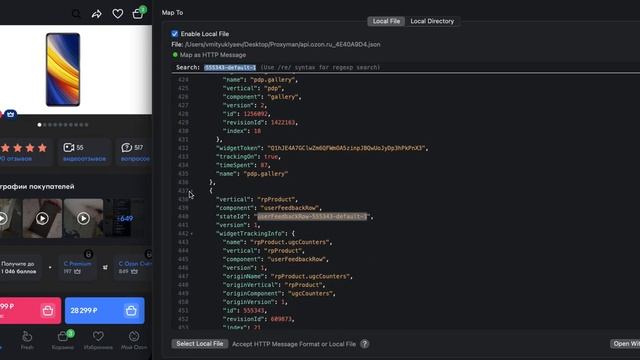
Task: Click the "revisionId": 1422163 line
Action: tap(260, 122)
